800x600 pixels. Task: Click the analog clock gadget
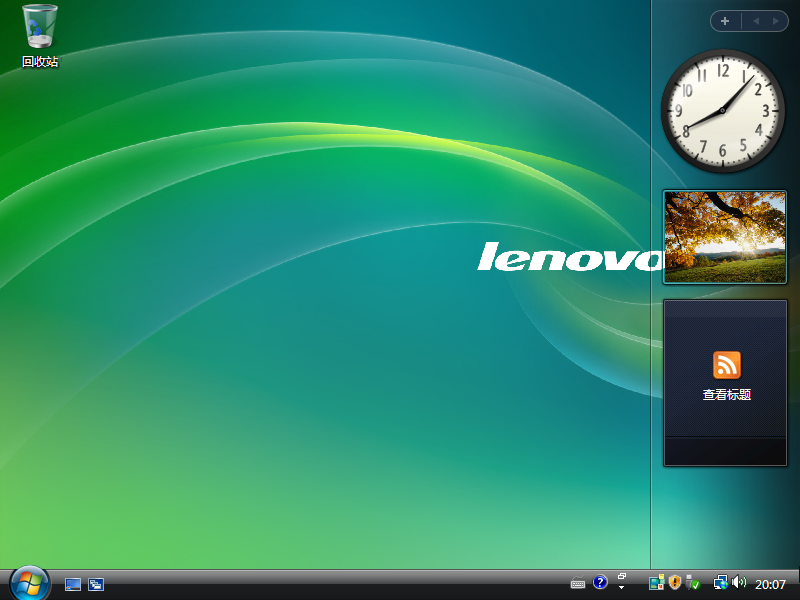tap(722, 111)
